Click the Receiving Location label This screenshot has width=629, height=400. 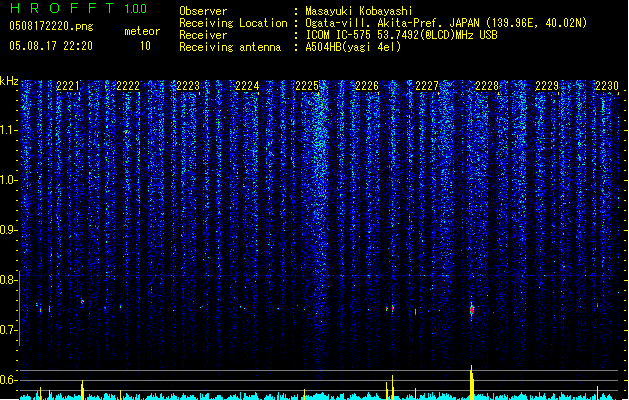(x=233, y=23)
